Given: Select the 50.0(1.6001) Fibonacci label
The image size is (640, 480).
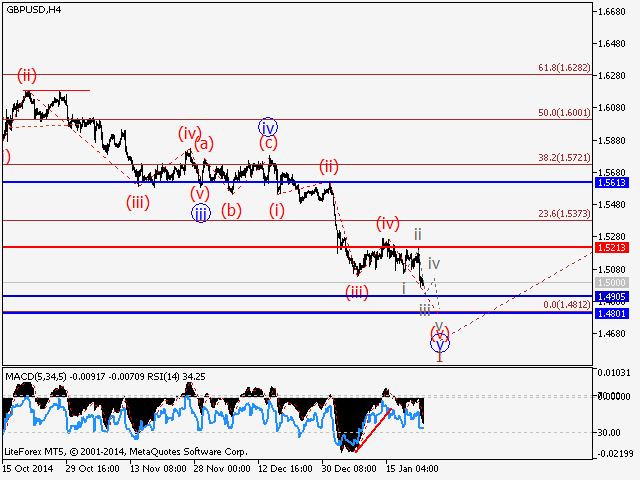Looking at the screenshot, I should point(564,113).
